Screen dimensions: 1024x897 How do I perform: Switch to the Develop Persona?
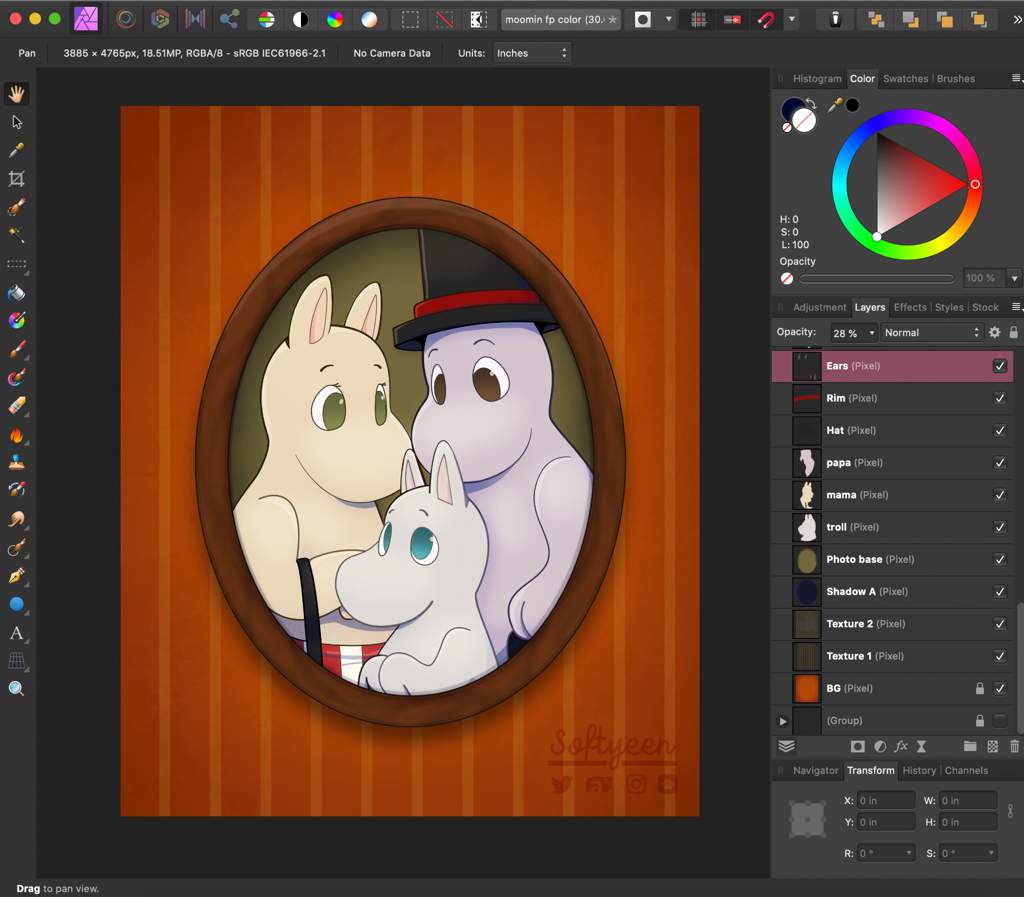(160, 19)
